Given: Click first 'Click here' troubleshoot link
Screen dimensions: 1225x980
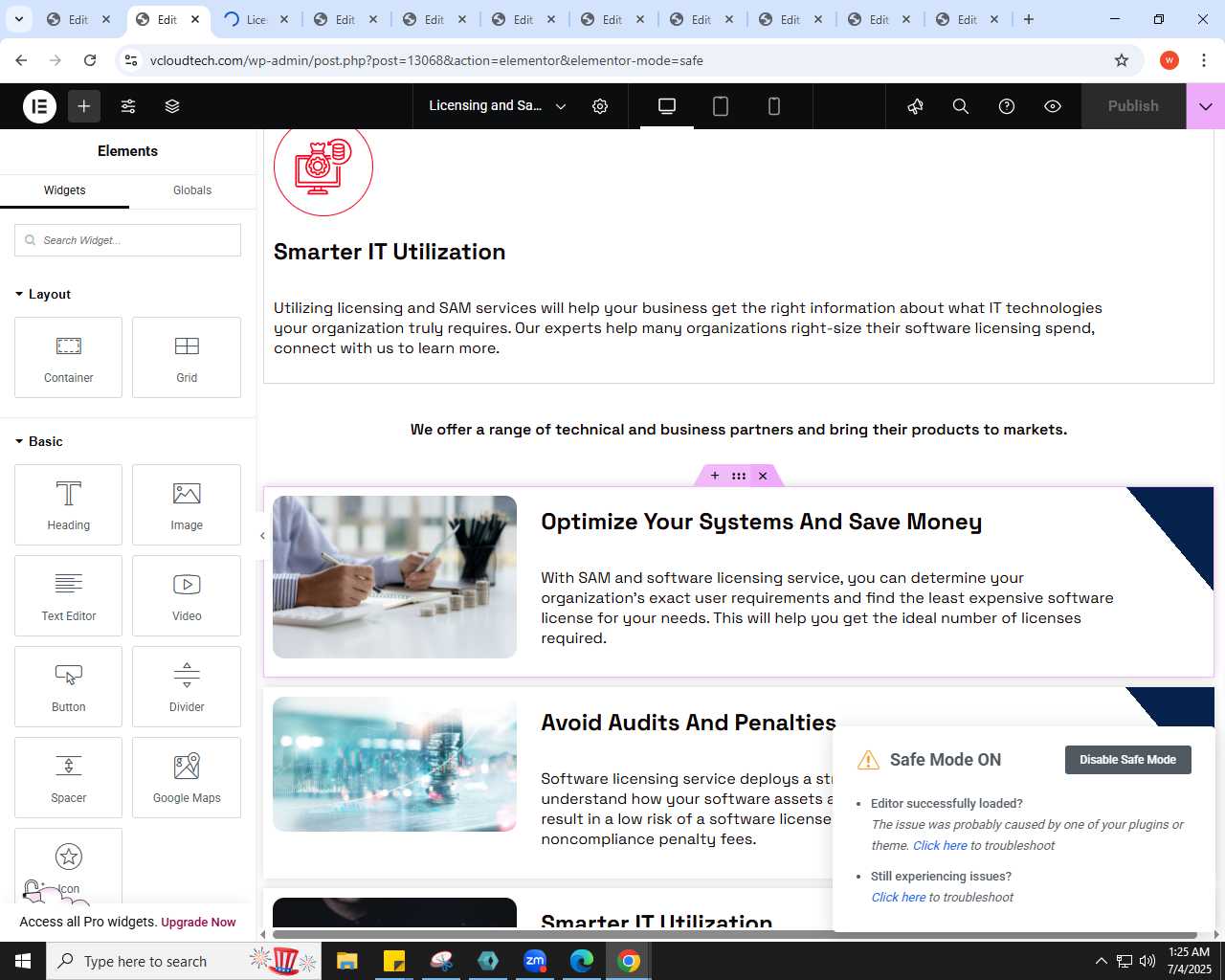Looking at the screenshot, I should point(940,845).
